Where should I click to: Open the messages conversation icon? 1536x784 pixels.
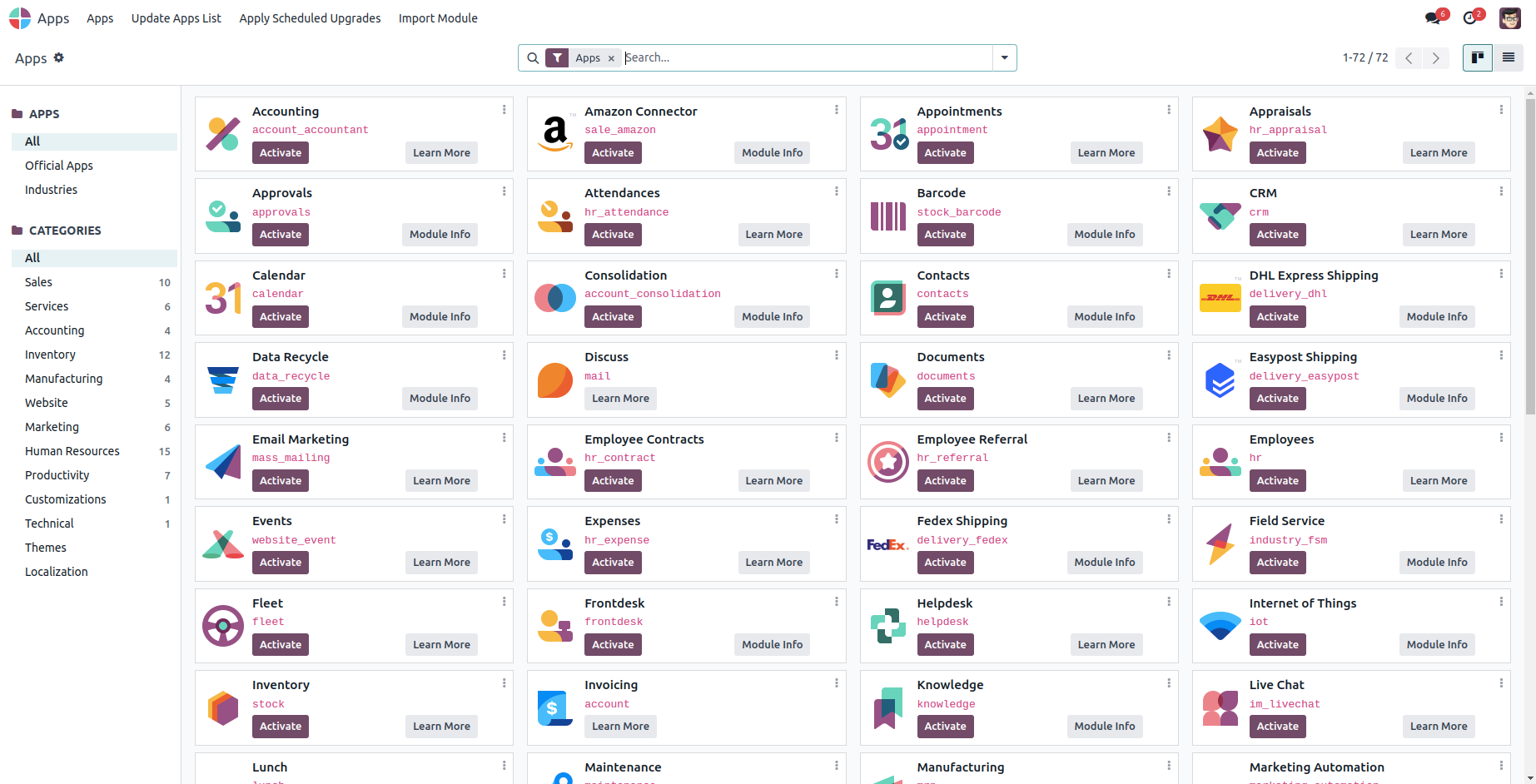(x=1433, y=18)
